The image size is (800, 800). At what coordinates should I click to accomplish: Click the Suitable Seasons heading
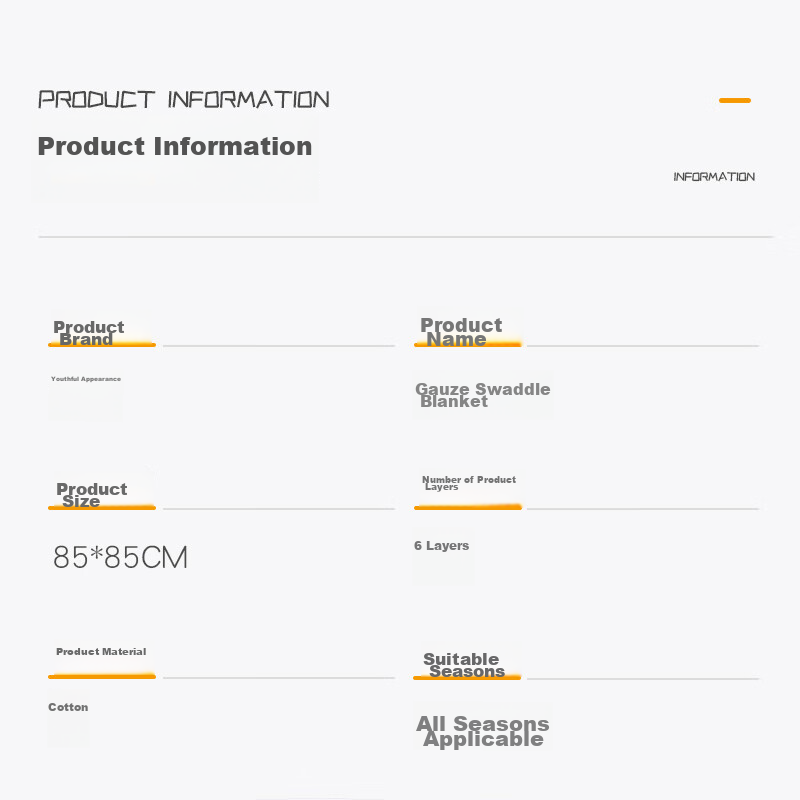click(464, 665)
